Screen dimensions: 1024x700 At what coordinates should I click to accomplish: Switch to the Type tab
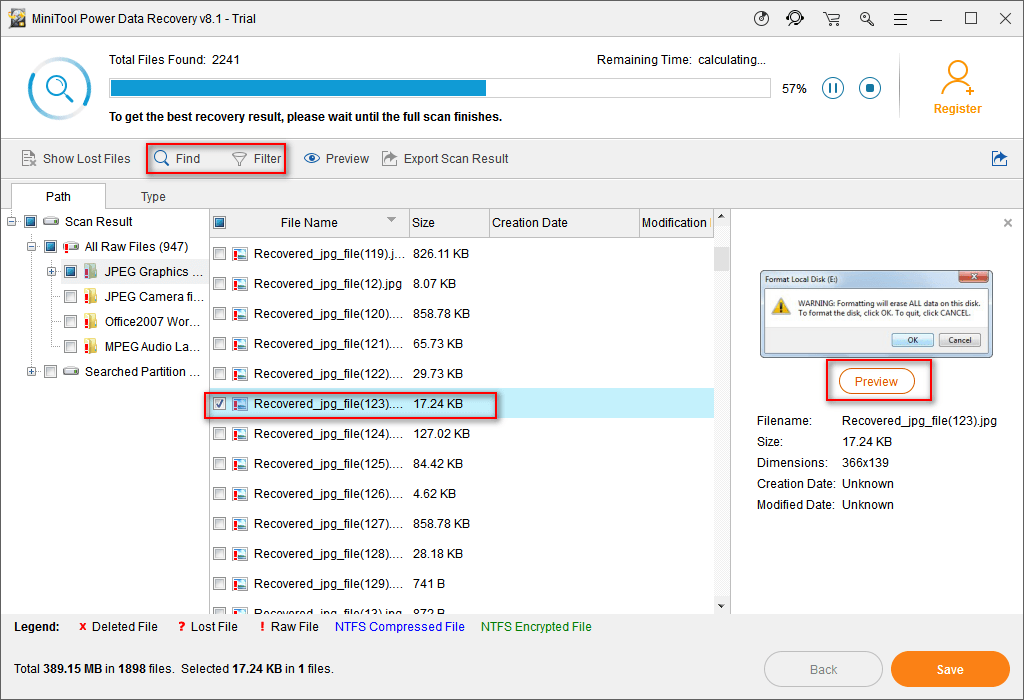click(153, 197)
